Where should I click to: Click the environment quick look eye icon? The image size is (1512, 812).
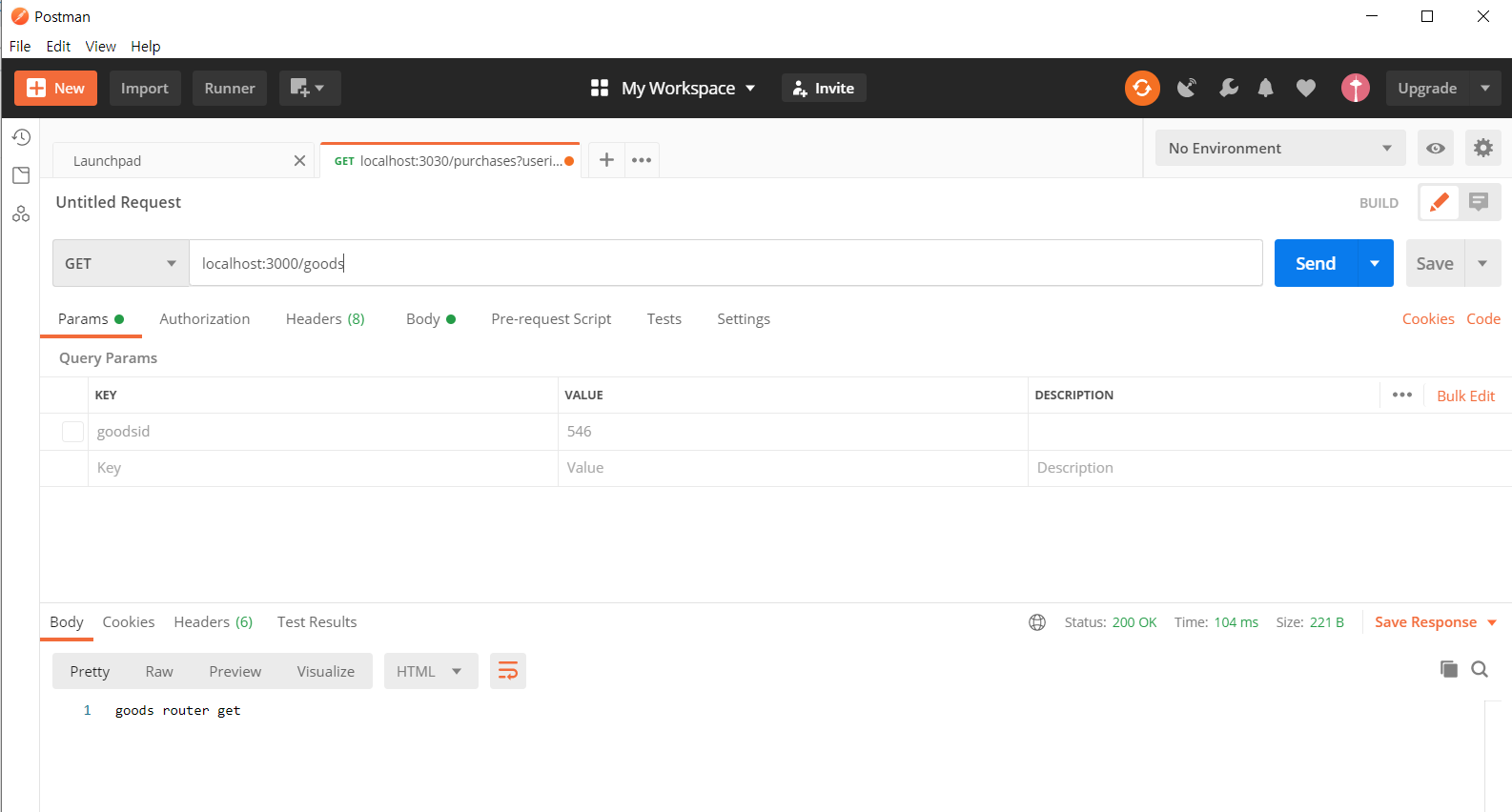[1435, 148]
